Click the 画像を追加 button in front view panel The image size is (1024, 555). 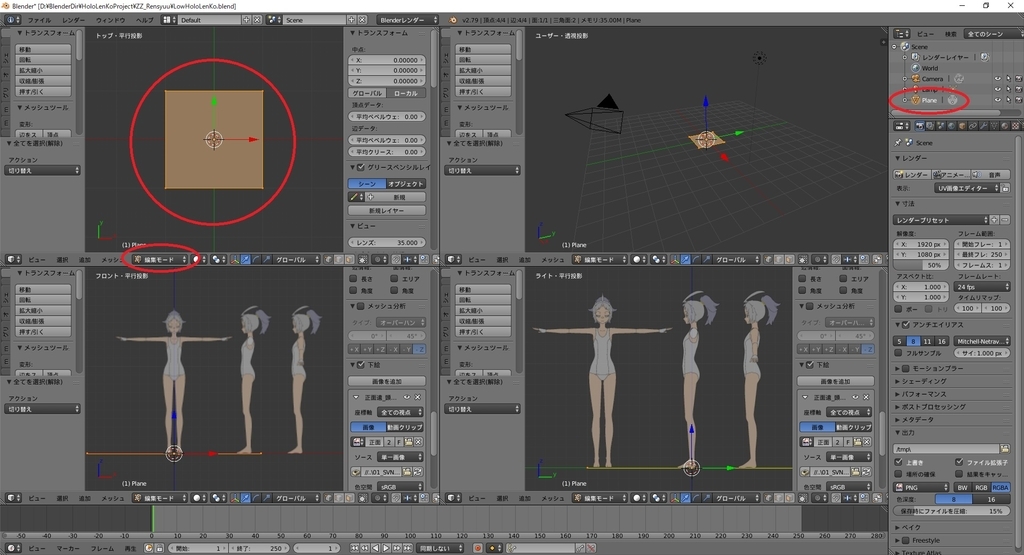tap(387, 381)
